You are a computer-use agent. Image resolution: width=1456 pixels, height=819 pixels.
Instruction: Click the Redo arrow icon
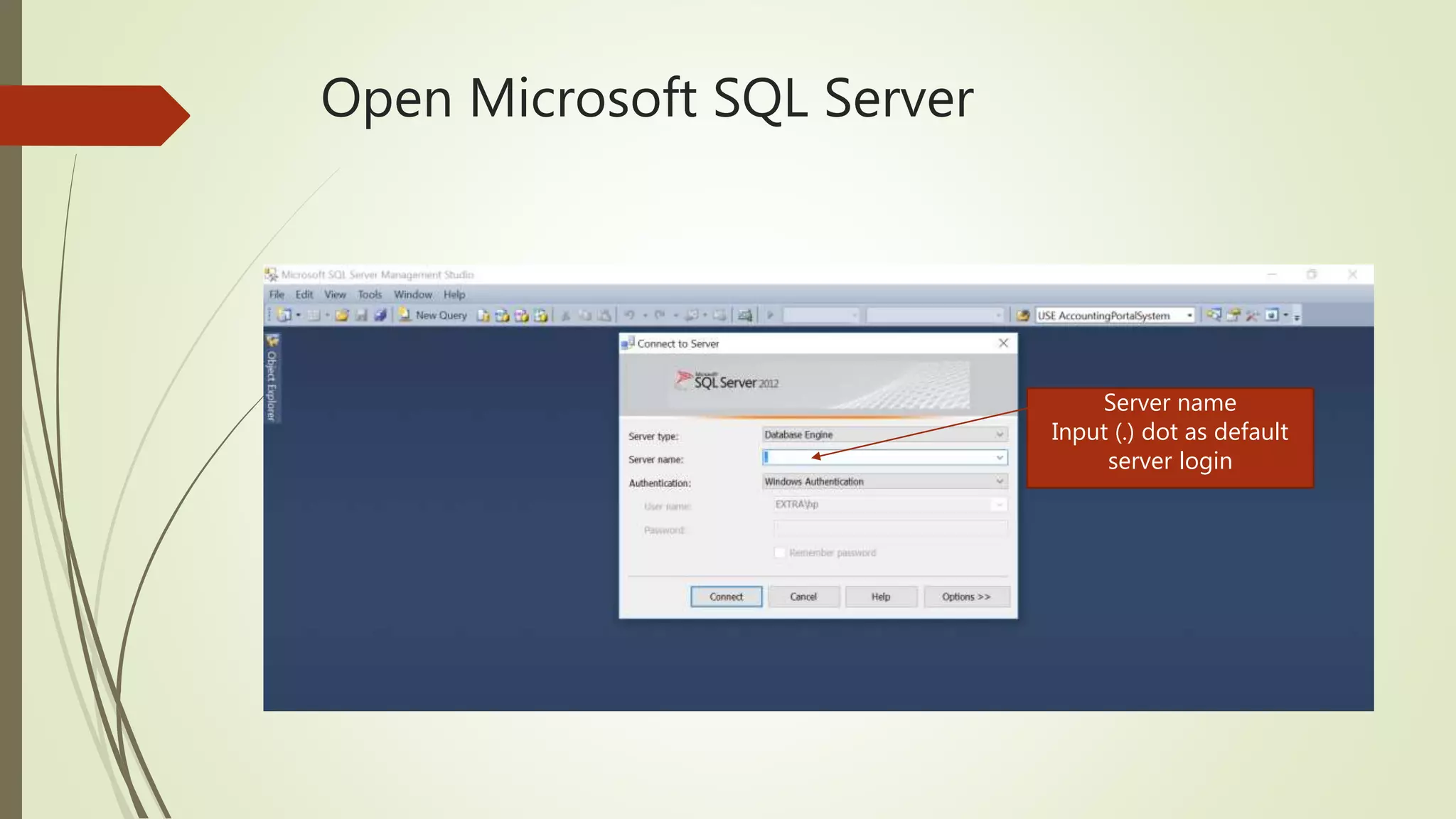point(660,315)
